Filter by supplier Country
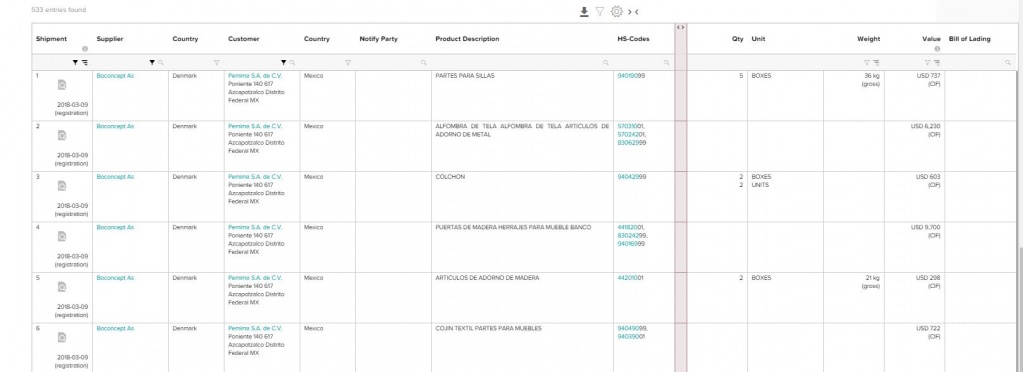This screenshot has width=1023, height=372. [x=217, y=63]
